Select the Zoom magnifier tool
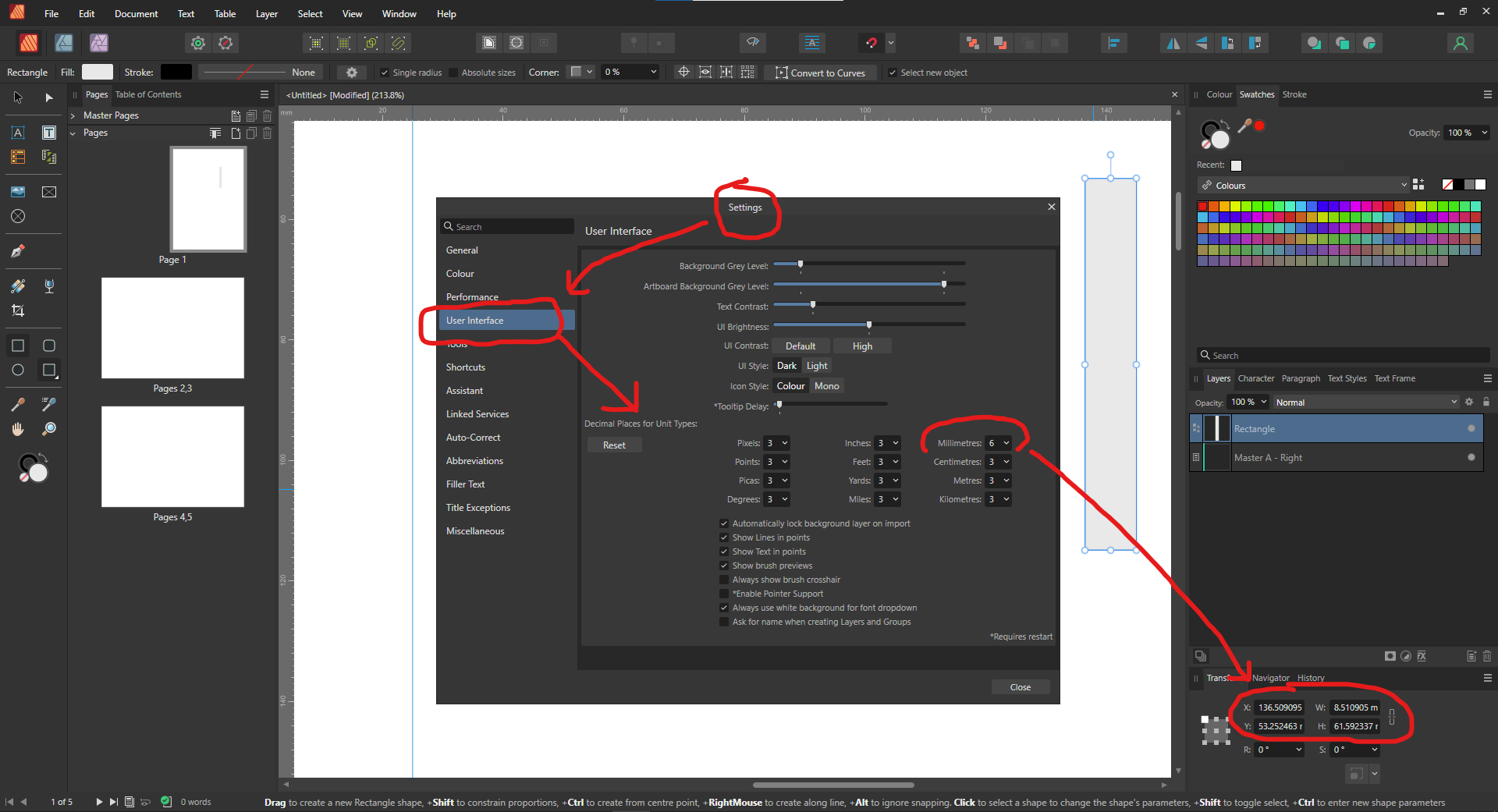The image size is (1498, 812). point(49,429)
